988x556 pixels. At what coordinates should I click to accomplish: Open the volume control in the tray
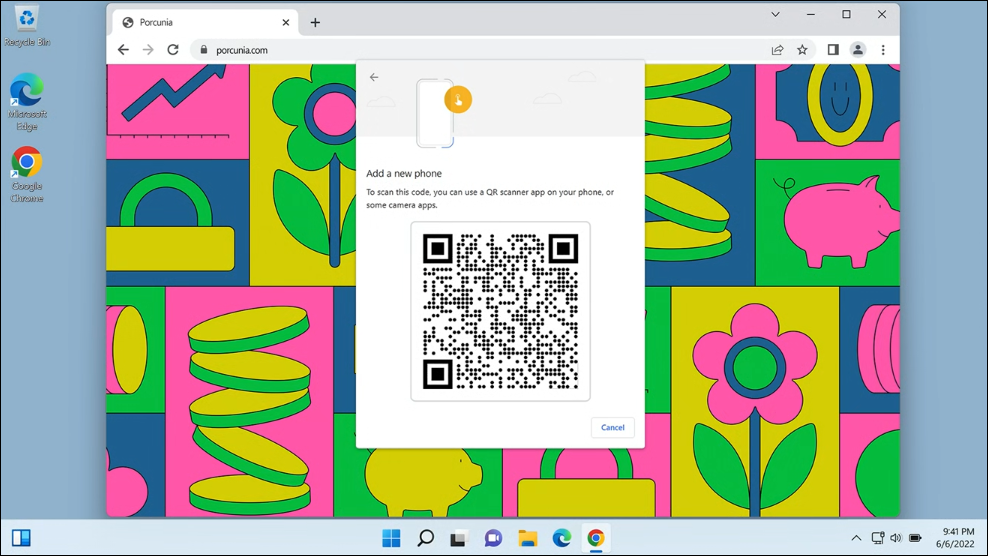(896, 538)
